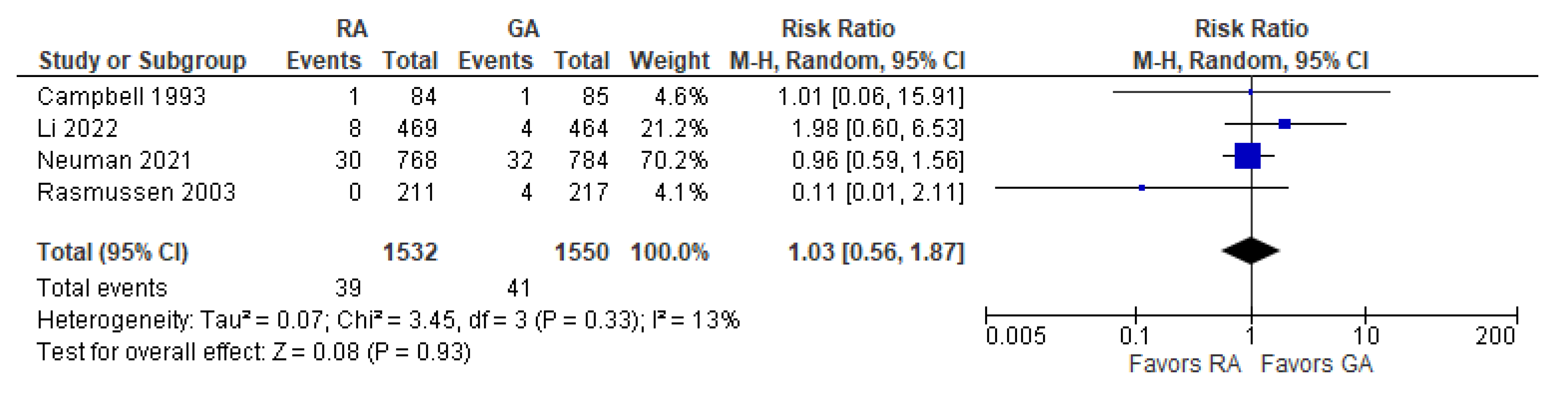Click the 70.2% weight value

674,160
